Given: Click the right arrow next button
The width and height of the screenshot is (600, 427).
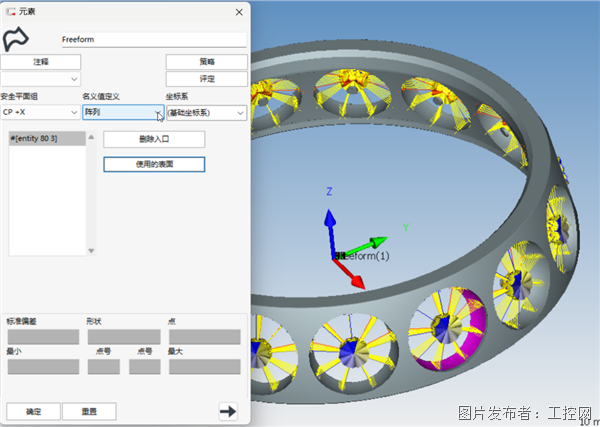Looking at the screenshot, I should tap(227, 410).
